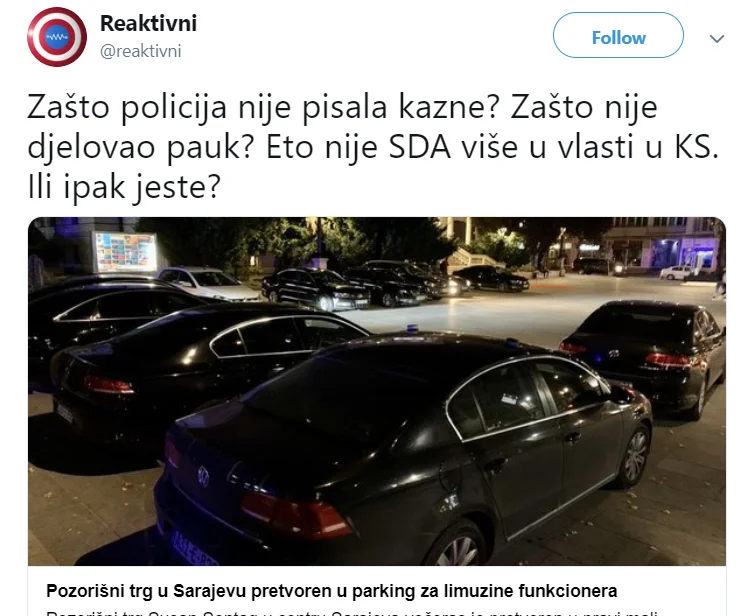Open the article titled Pozorišni trg u Sarajevu
748x616 pixels.
[332, 591]
